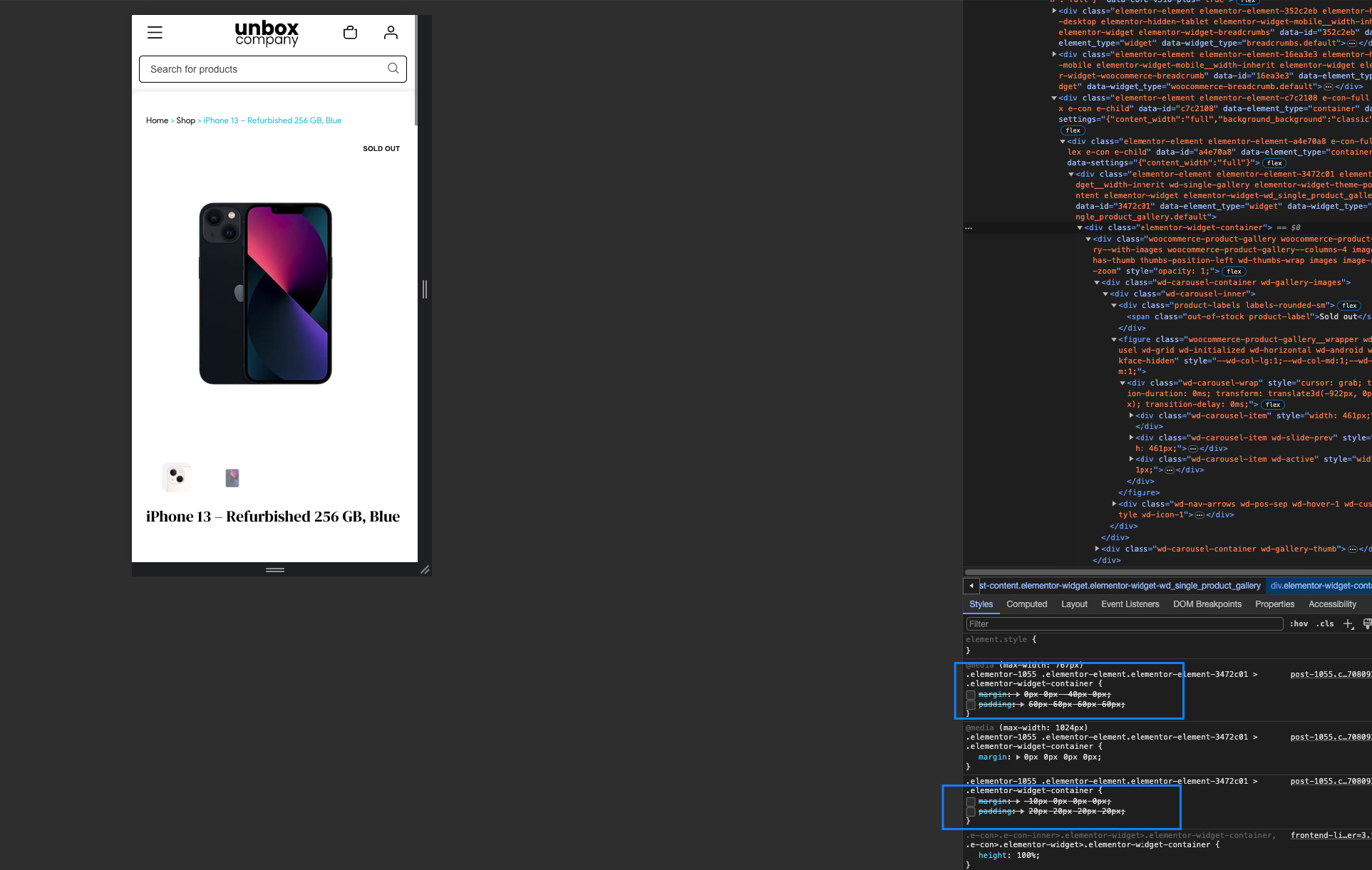Toggle the :hov element state button
This screenshot has width=1372, height=870.
(1299, 623)
